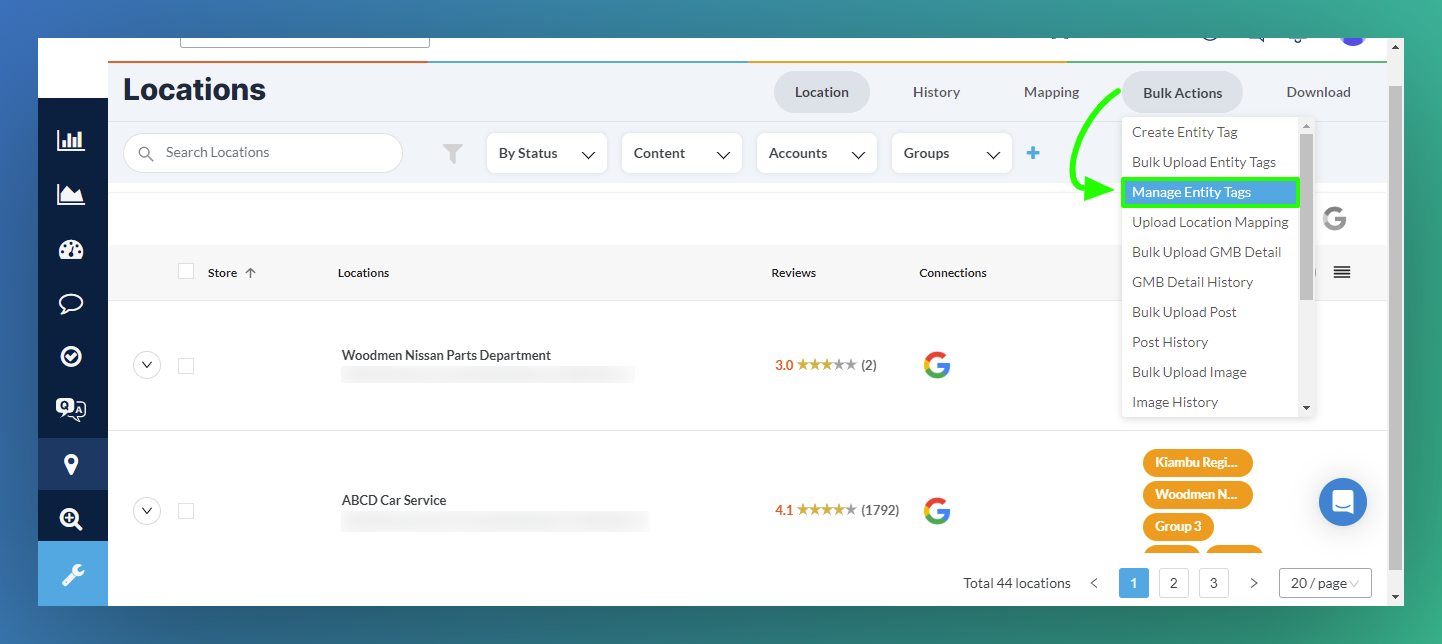Go to page 3
This screenshot has width=1442, height=644.
(1213, 583)
